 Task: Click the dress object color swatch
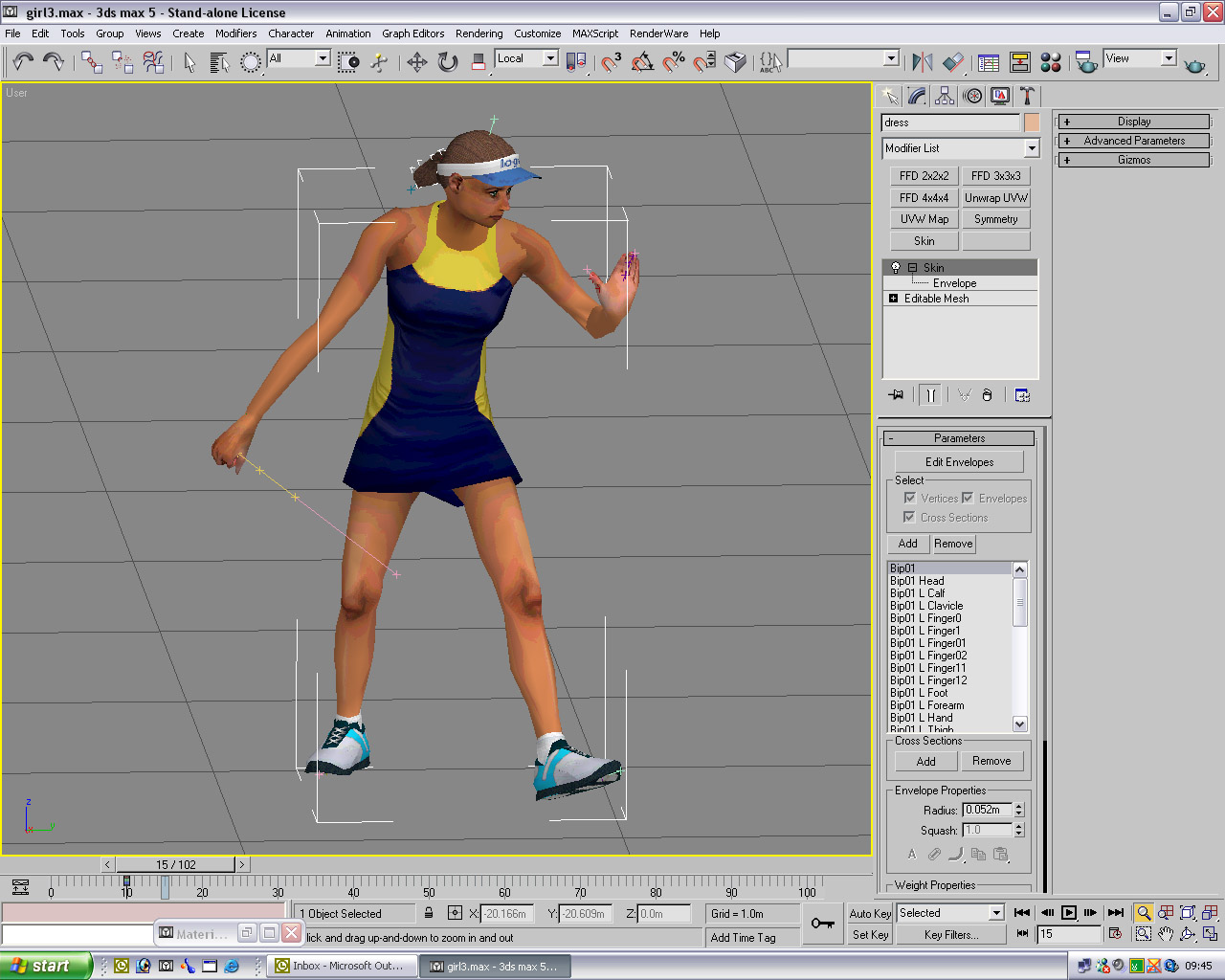tap(1031, 122)
